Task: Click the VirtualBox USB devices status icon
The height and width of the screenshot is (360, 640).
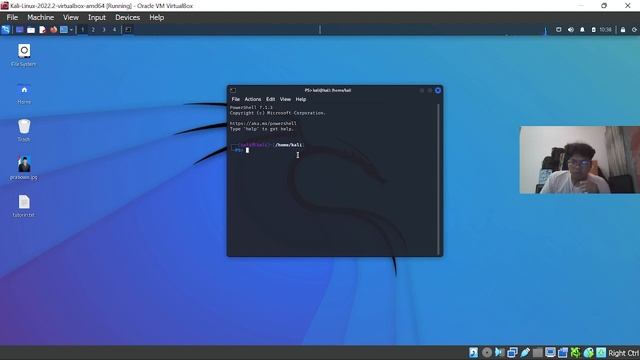Action: point(525,353)
